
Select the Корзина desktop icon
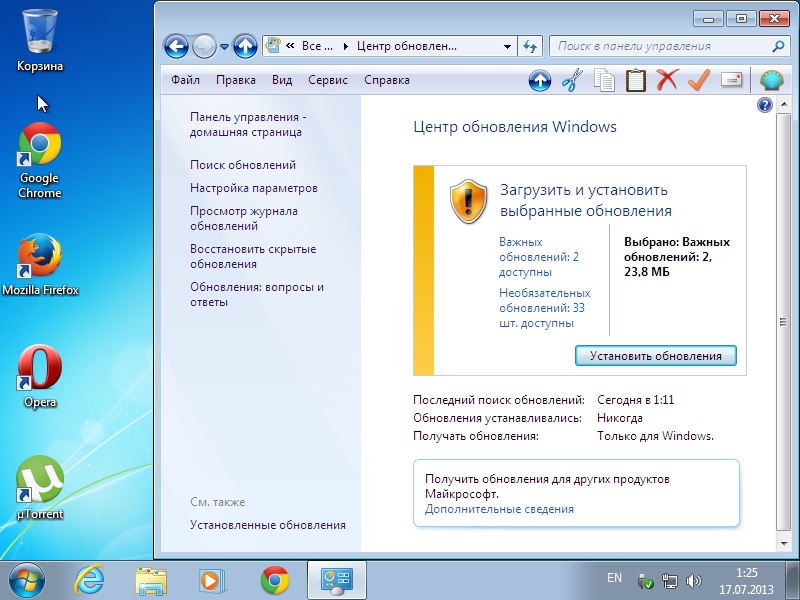pos(40,40)
